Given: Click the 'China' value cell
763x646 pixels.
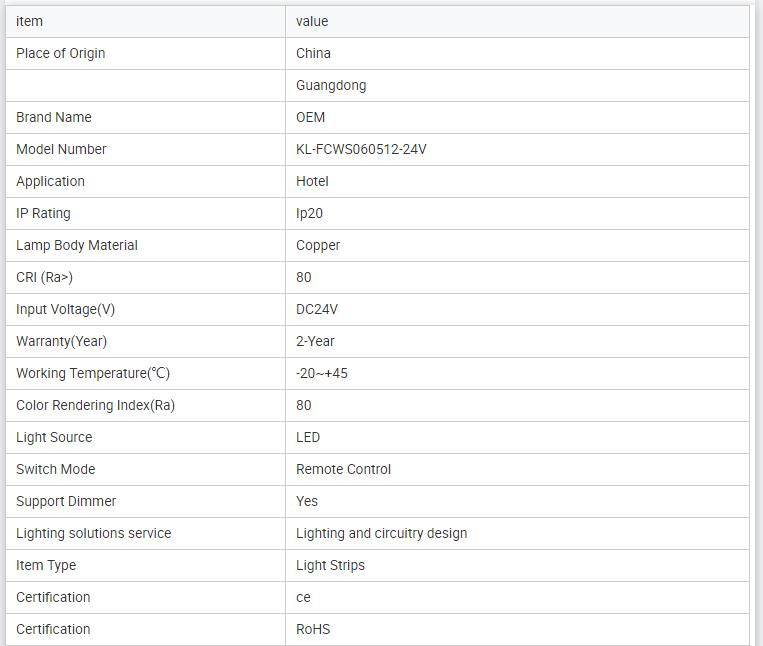Looking at the screenshot, I should click(313, 53).
